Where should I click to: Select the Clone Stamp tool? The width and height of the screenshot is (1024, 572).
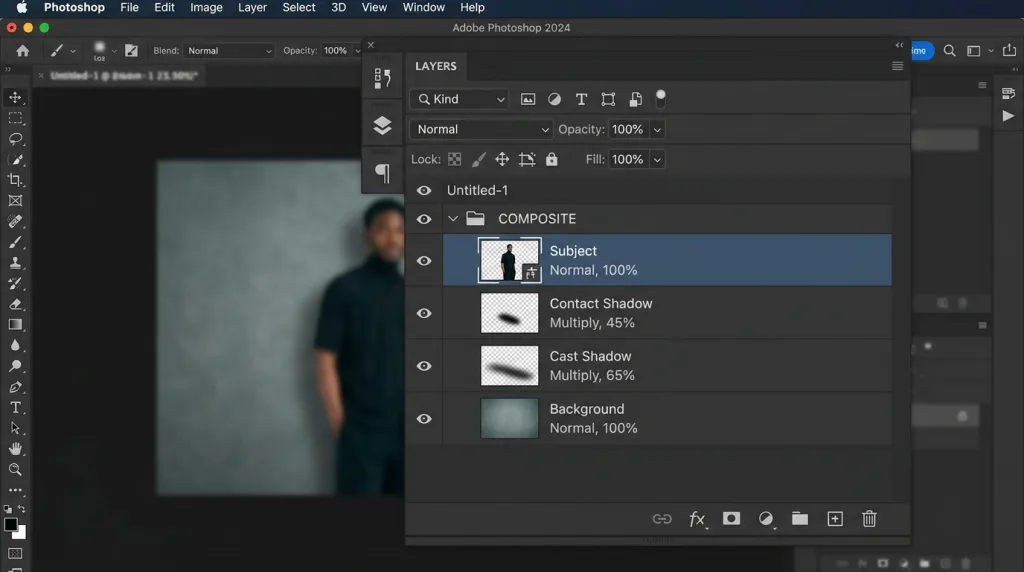pyautogui.click(x=15, y=263)
